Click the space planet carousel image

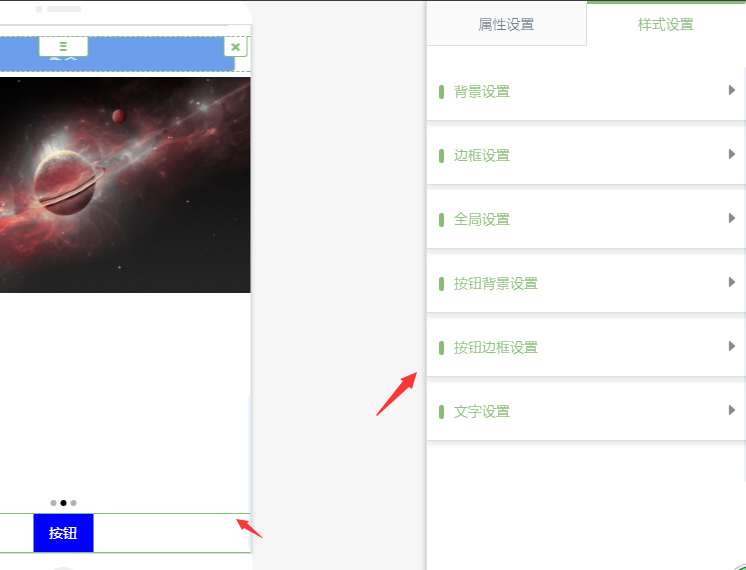[x=125, y=185]
